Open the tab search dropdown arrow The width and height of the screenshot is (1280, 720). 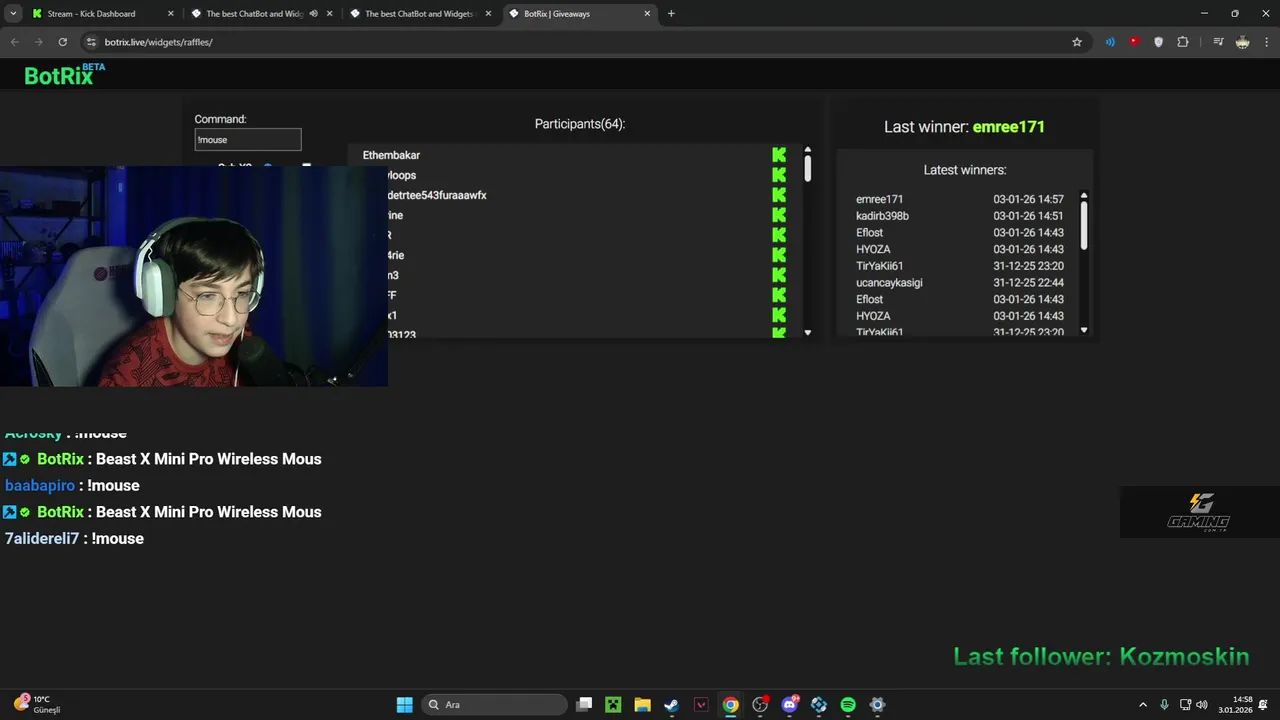13,14
